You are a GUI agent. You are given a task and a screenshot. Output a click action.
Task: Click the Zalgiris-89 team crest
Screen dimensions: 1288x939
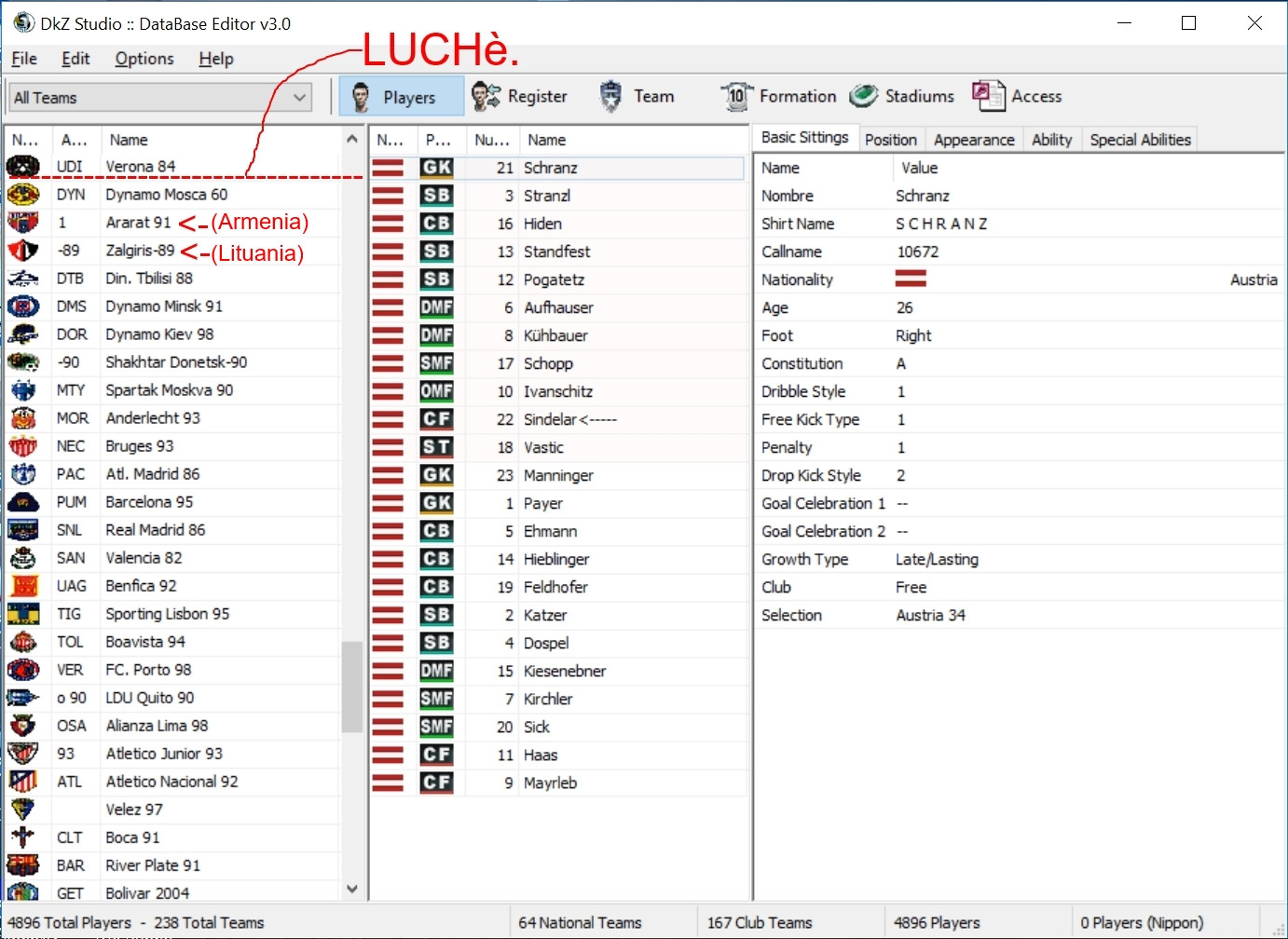pyautogui.click(x=23, y=251)
